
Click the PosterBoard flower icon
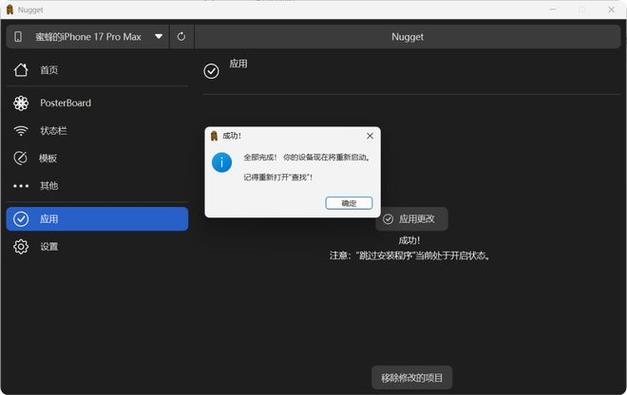21,103
